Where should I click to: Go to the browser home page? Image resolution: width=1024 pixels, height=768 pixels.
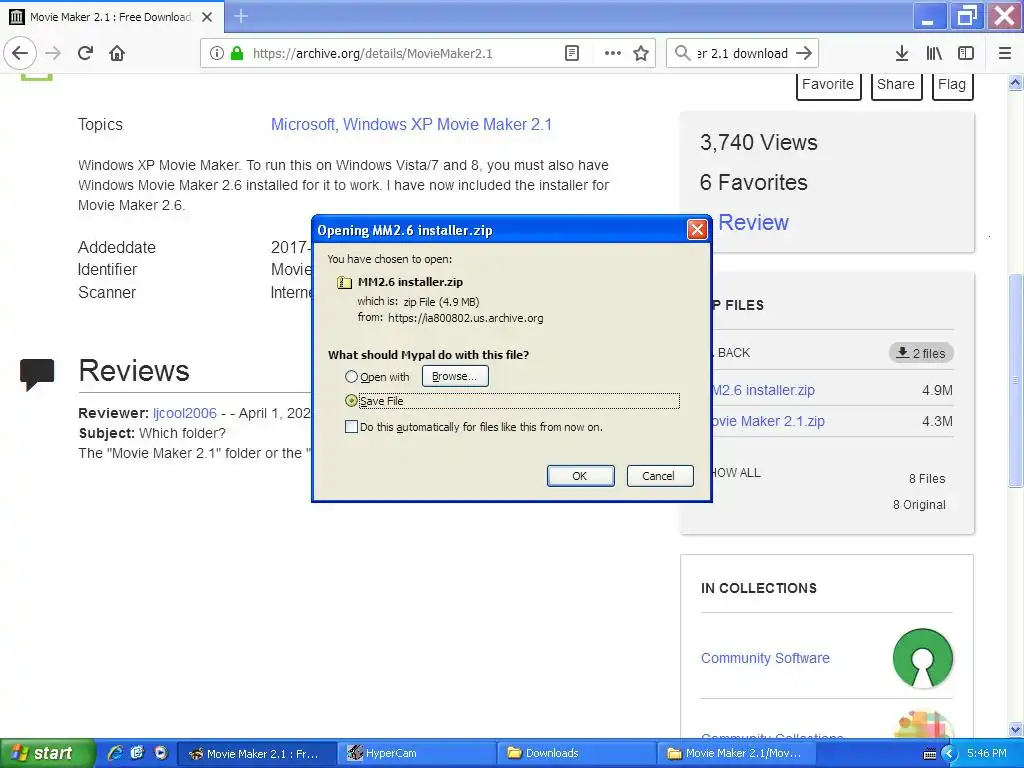pyautogui.click(x=117, y=54)
